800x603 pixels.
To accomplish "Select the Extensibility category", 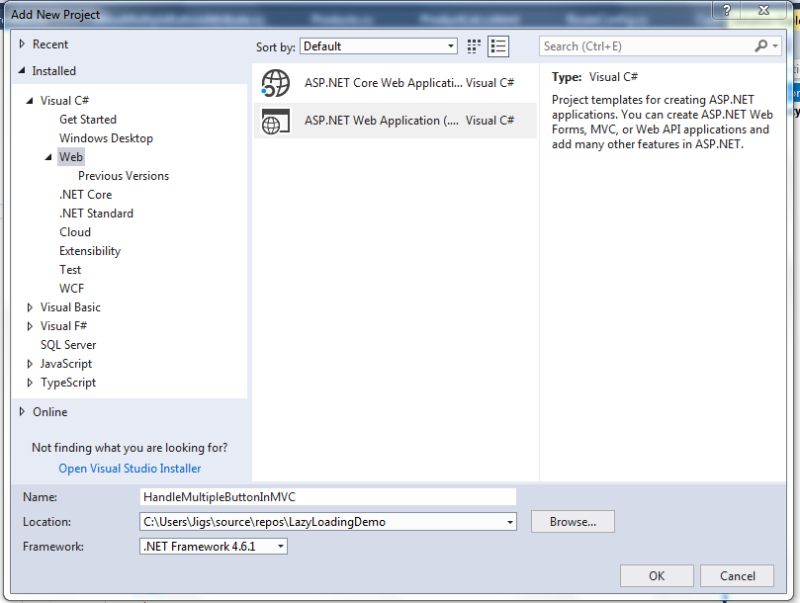I will point(90,251).
